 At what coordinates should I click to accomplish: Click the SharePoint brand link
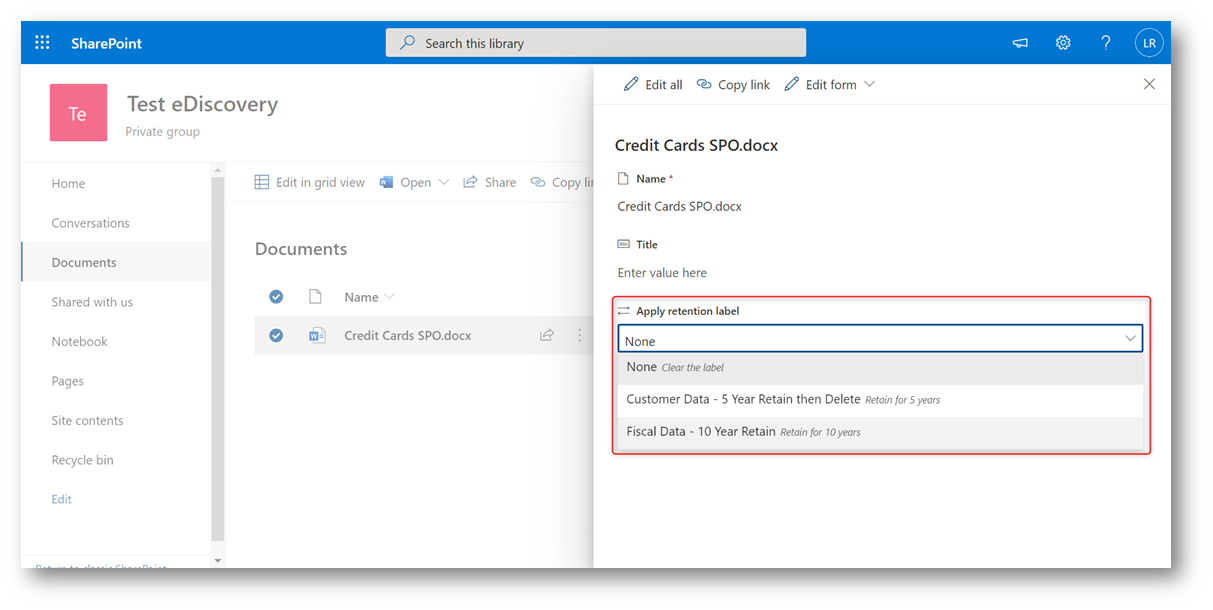[x=106, y=43]
